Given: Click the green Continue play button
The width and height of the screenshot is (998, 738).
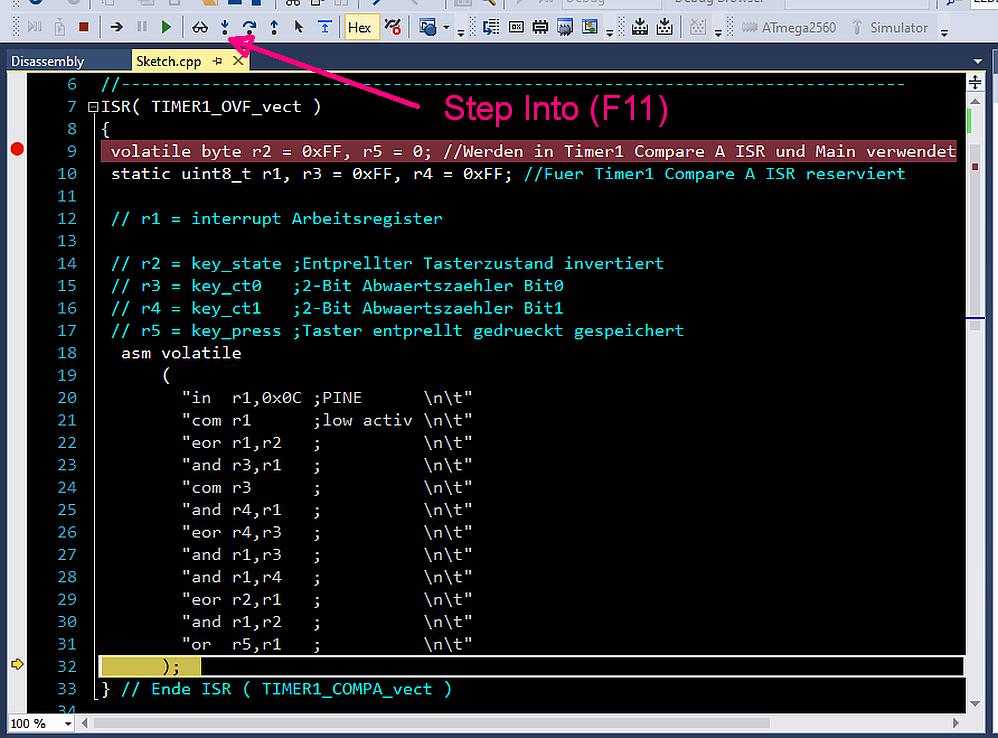Looking at the screenshot, I should pos(166,27).
